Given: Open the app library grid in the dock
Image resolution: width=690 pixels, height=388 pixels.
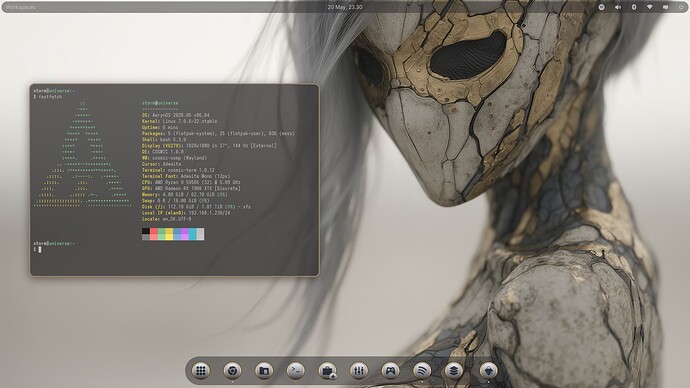Looking at the screenshot, I should (x=201, y=371).
